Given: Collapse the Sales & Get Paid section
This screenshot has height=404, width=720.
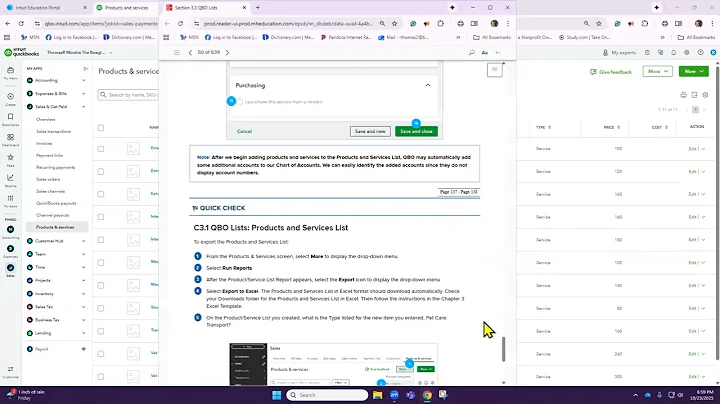Looking at the screenshot, I should (84, 107).
